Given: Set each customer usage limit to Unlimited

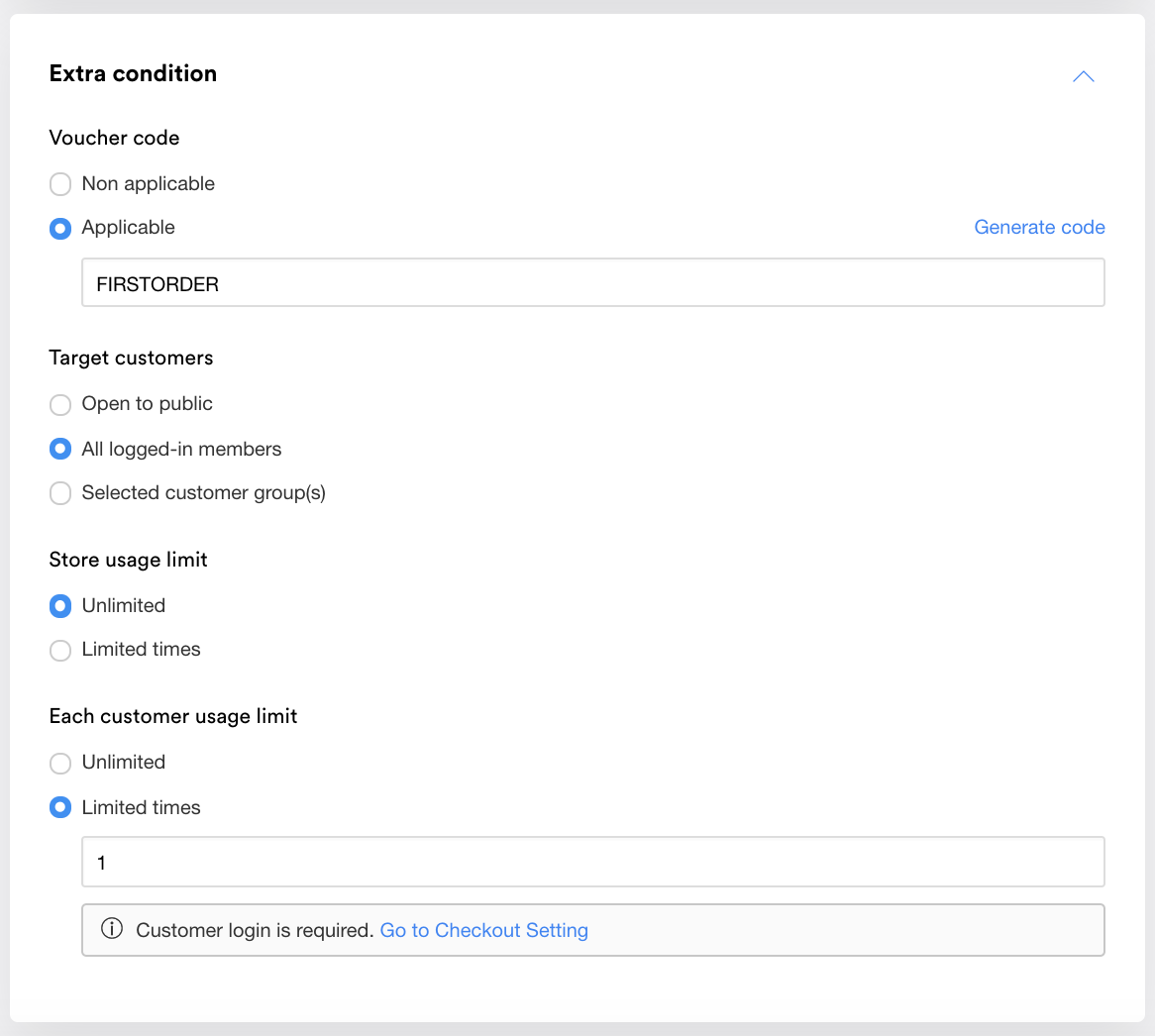Looking at the screenshot, I should 60,763.
